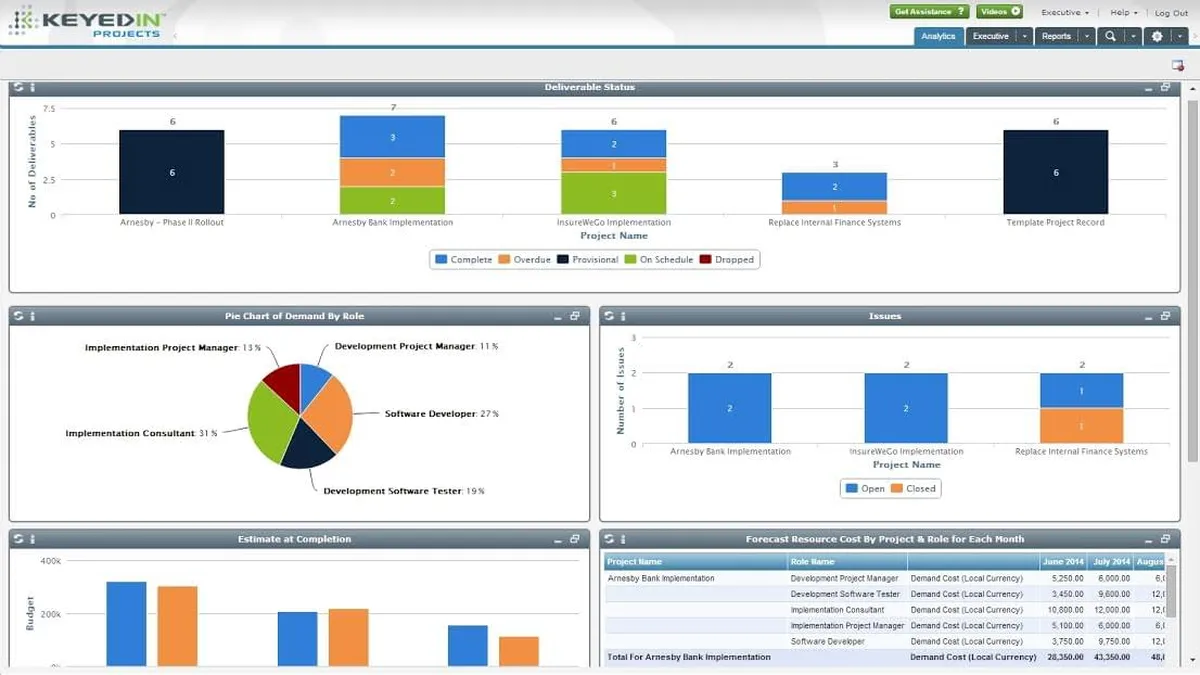Expand the Reports dropdown arrow
Image resolution: width=1200 pixels, height=675 pixels.
[1088, 36]
